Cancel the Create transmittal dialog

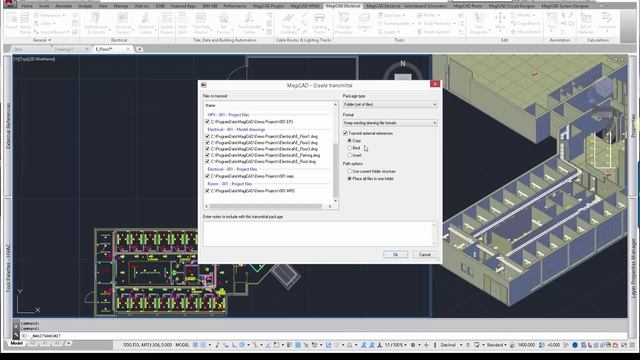[424, 254]
